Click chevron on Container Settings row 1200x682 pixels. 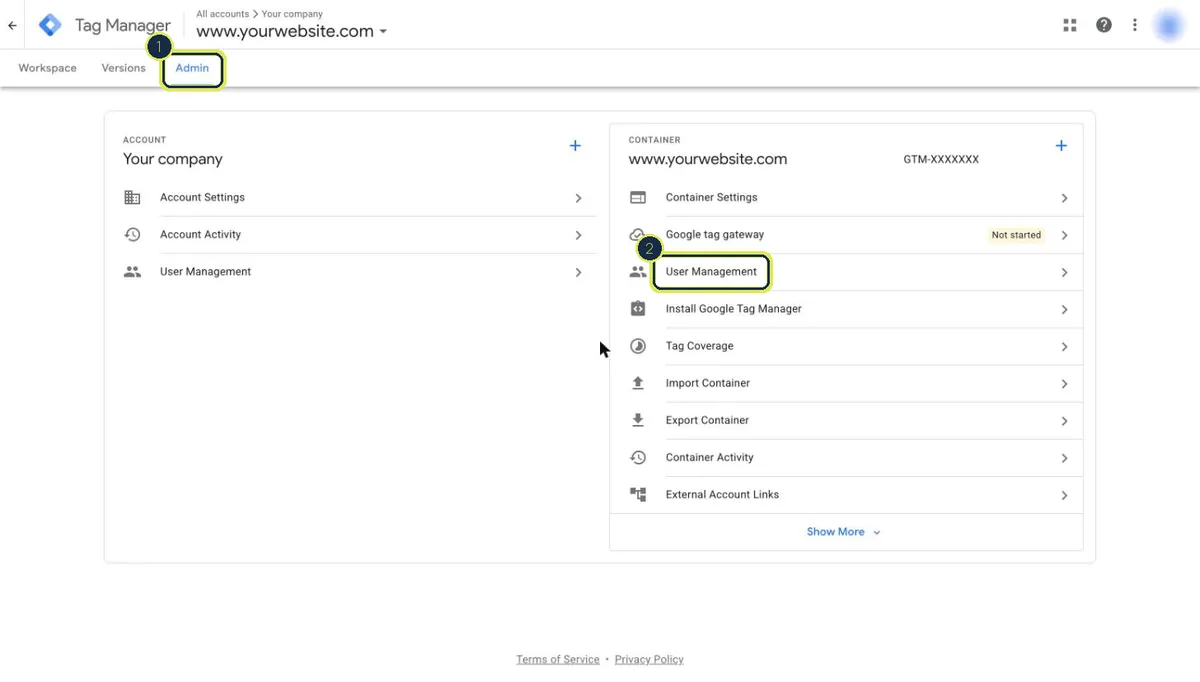tap(1064, 198)
